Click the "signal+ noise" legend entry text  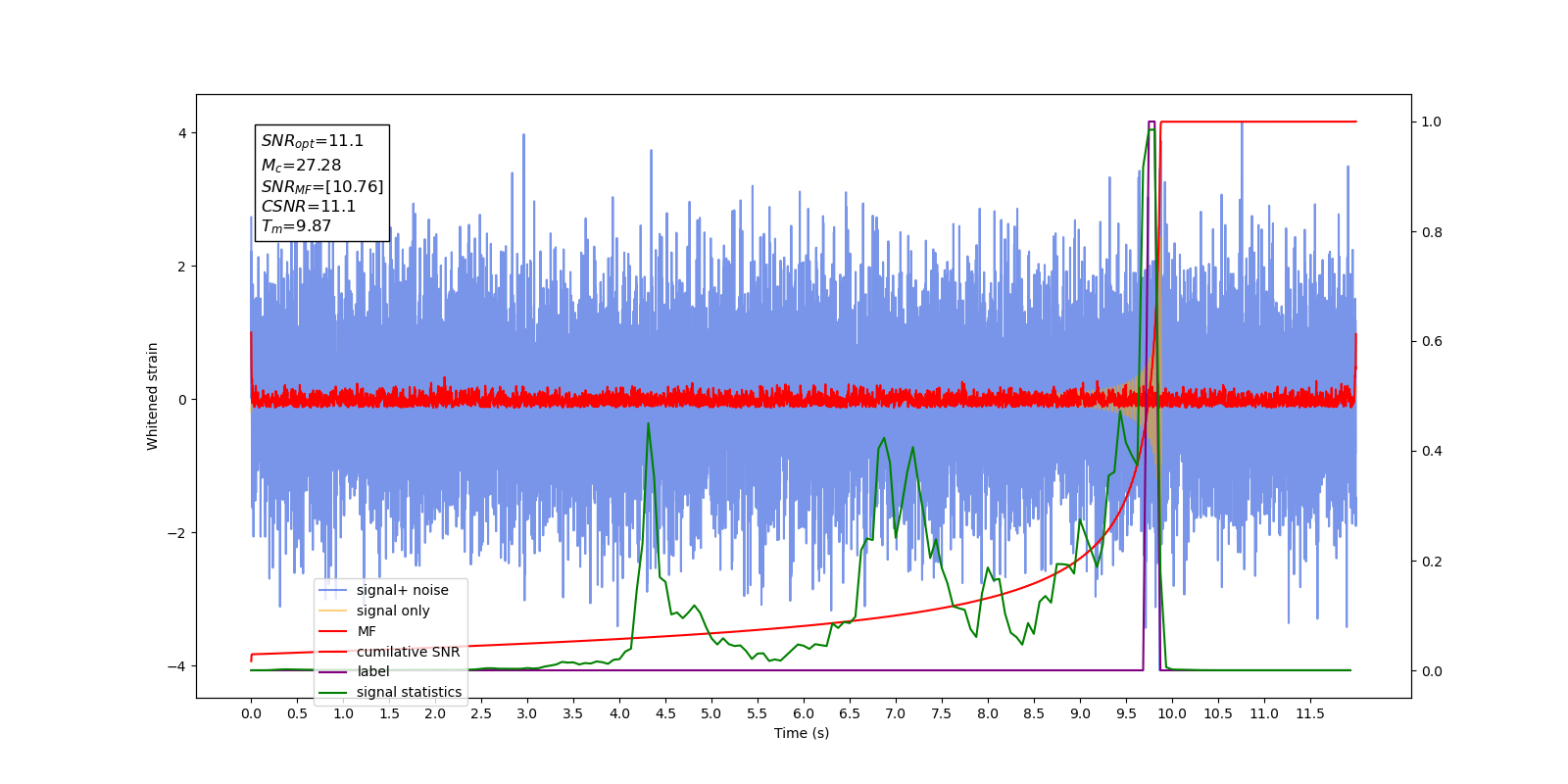tap(402, 590)
